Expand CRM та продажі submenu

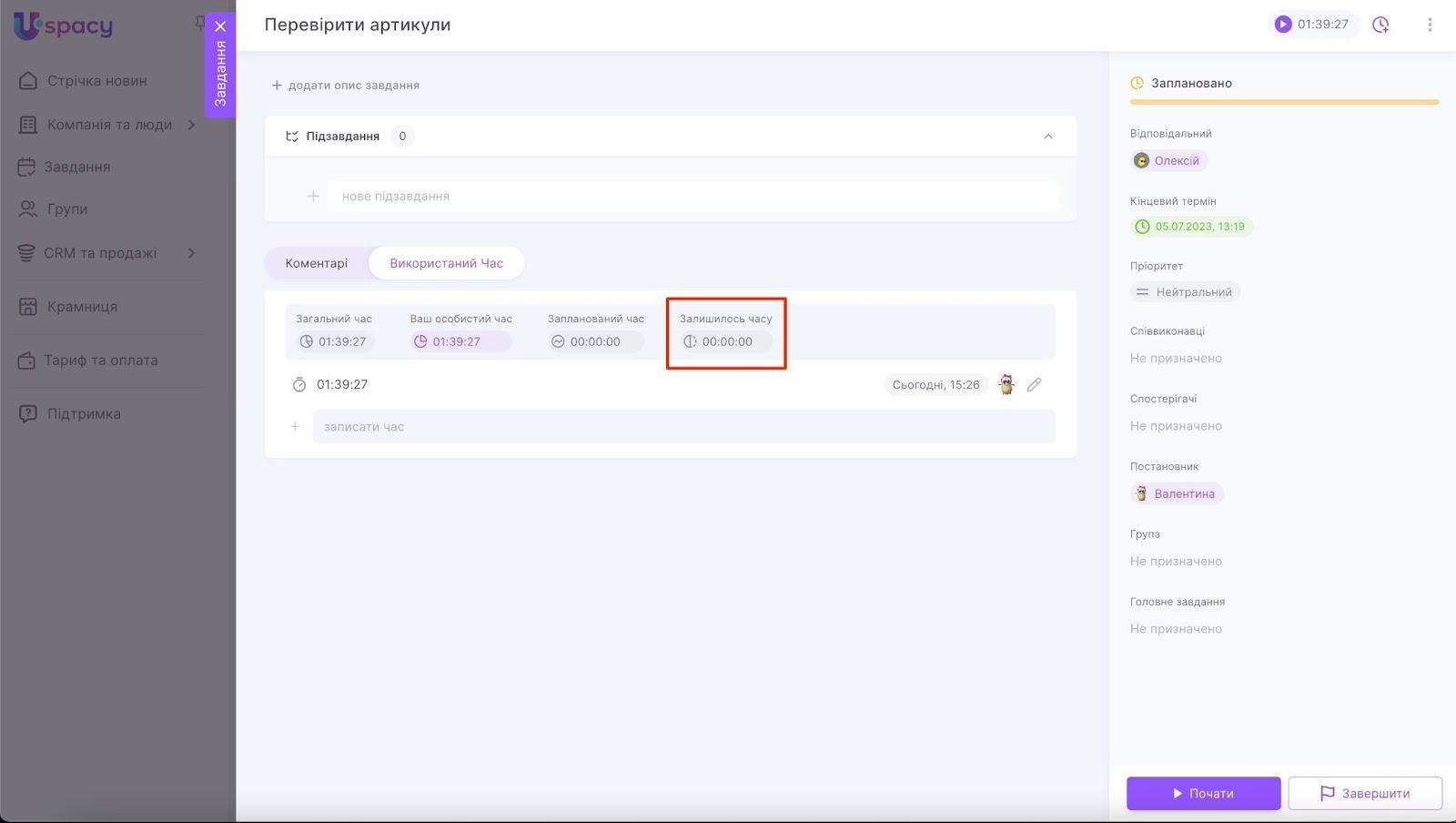[x=191, y=253]
